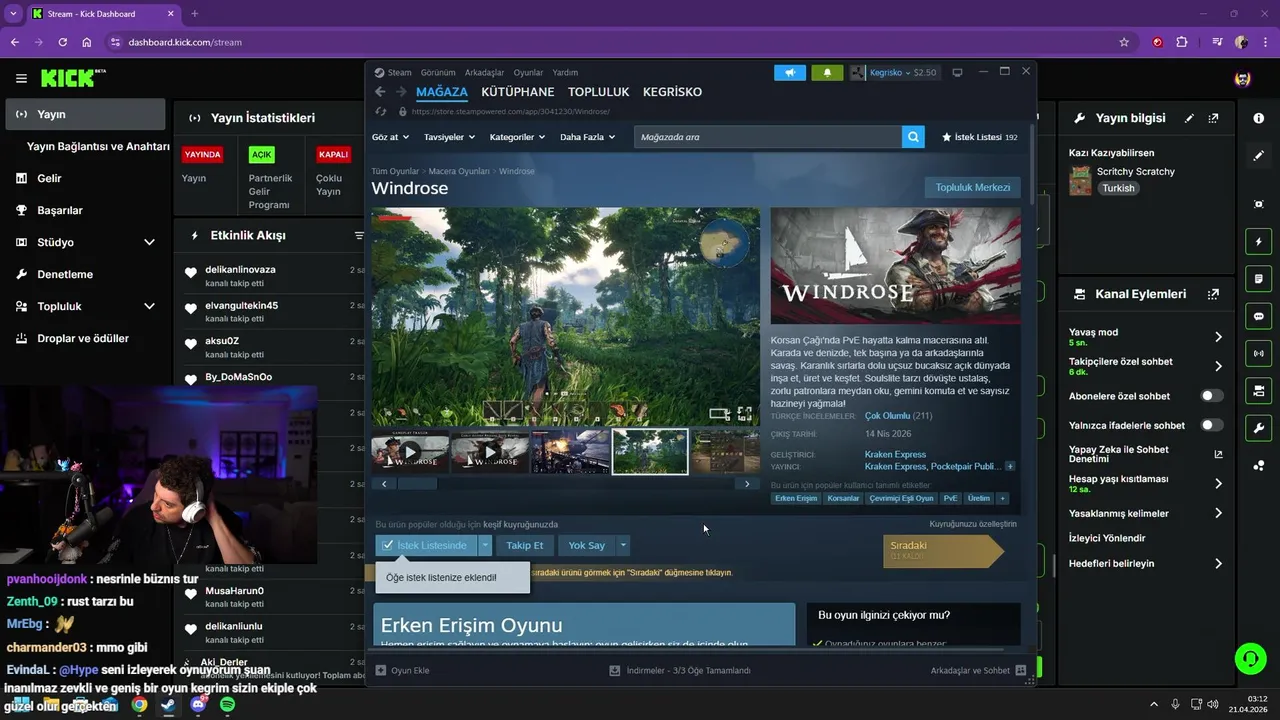The width and height of the screenshot is (1280, 720).
Task: Click the Sıradaki queue button
Action: tap(943, 551)
